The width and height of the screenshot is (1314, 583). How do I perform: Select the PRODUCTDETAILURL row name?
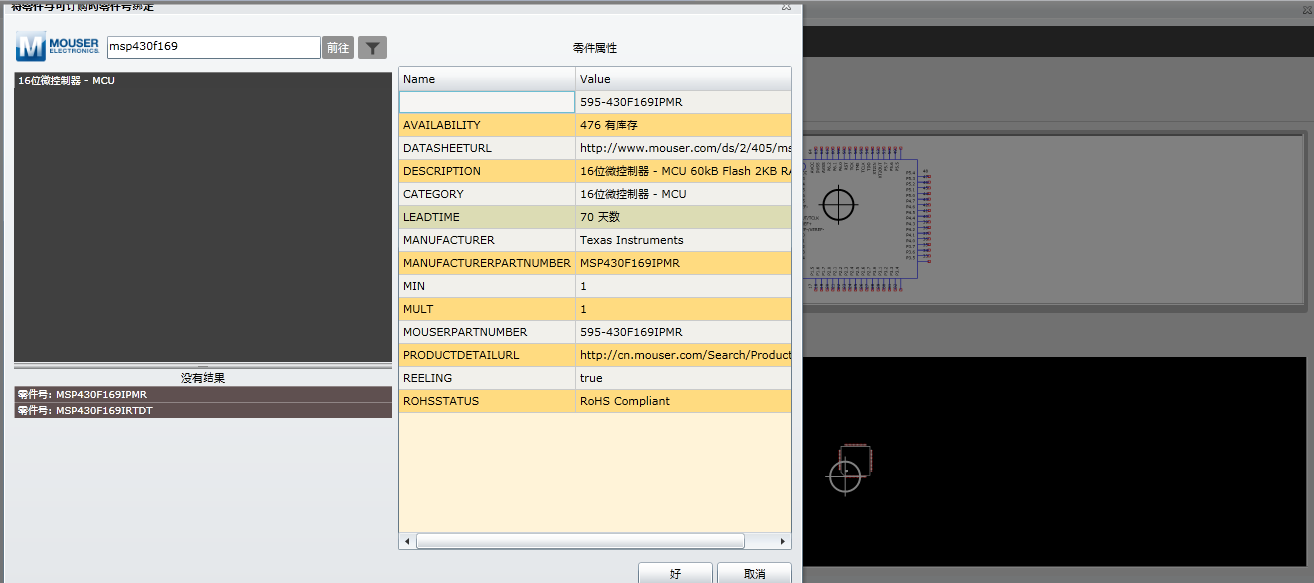pos(487,355)
